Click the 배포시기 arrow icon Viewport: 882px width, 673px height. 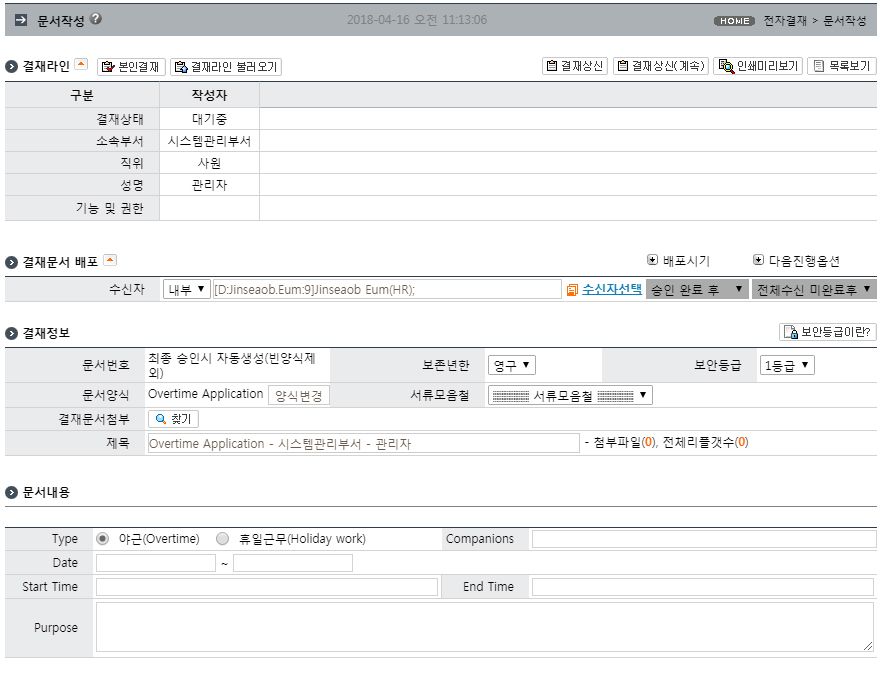652,259
